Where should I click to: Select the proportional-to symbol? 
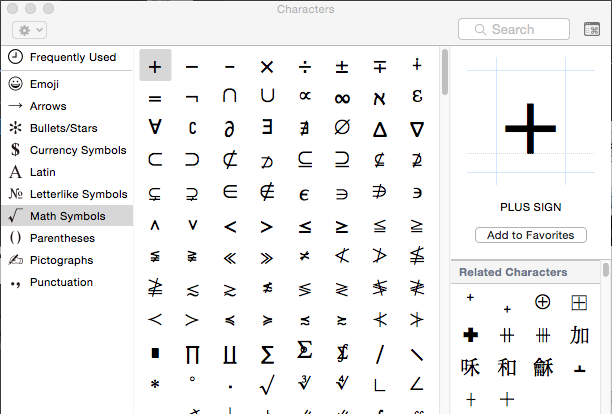tap(304, 96)
